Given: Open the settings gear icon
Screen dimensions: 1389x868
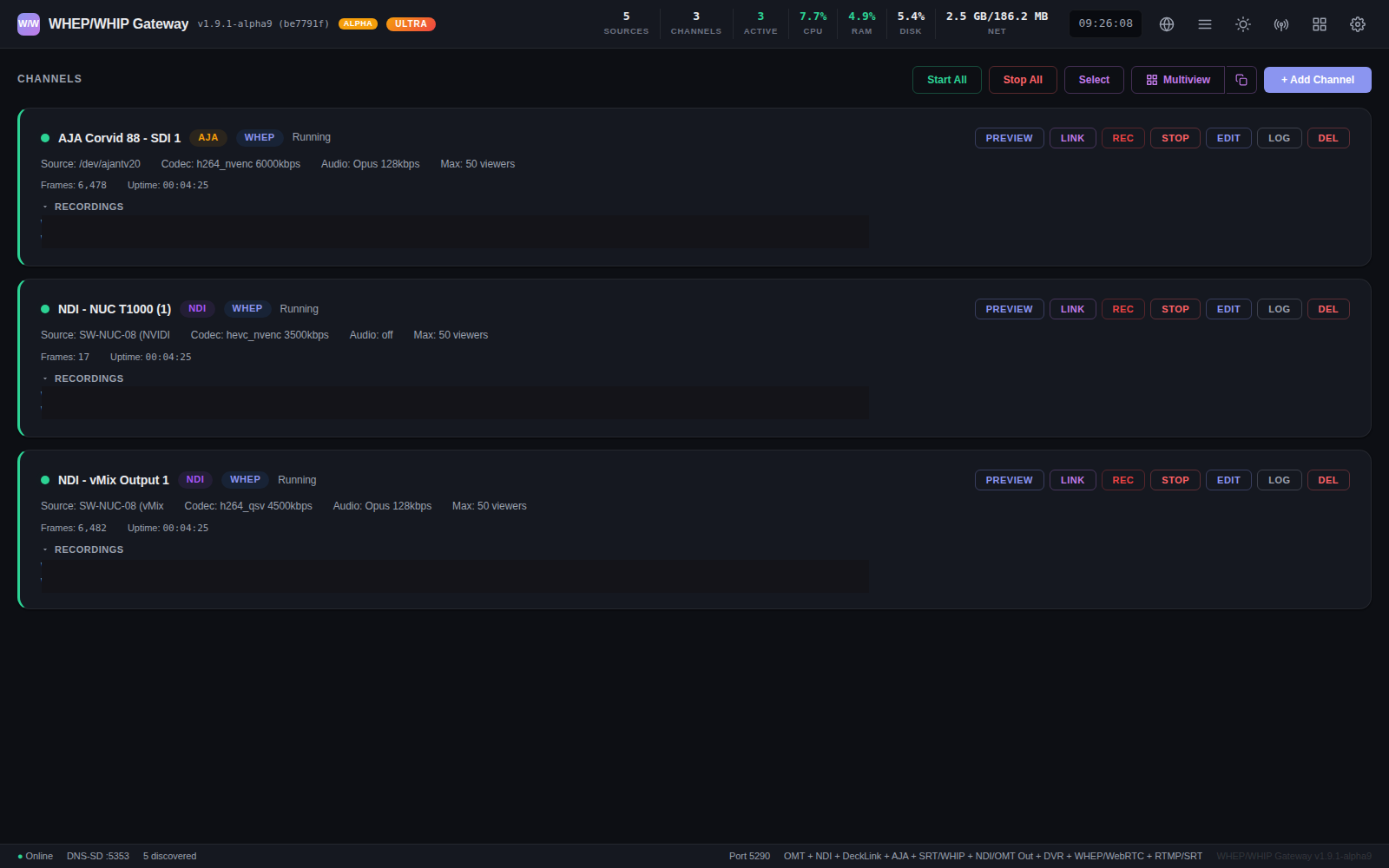Looking at the screenshot, I should click(1358, 24).
